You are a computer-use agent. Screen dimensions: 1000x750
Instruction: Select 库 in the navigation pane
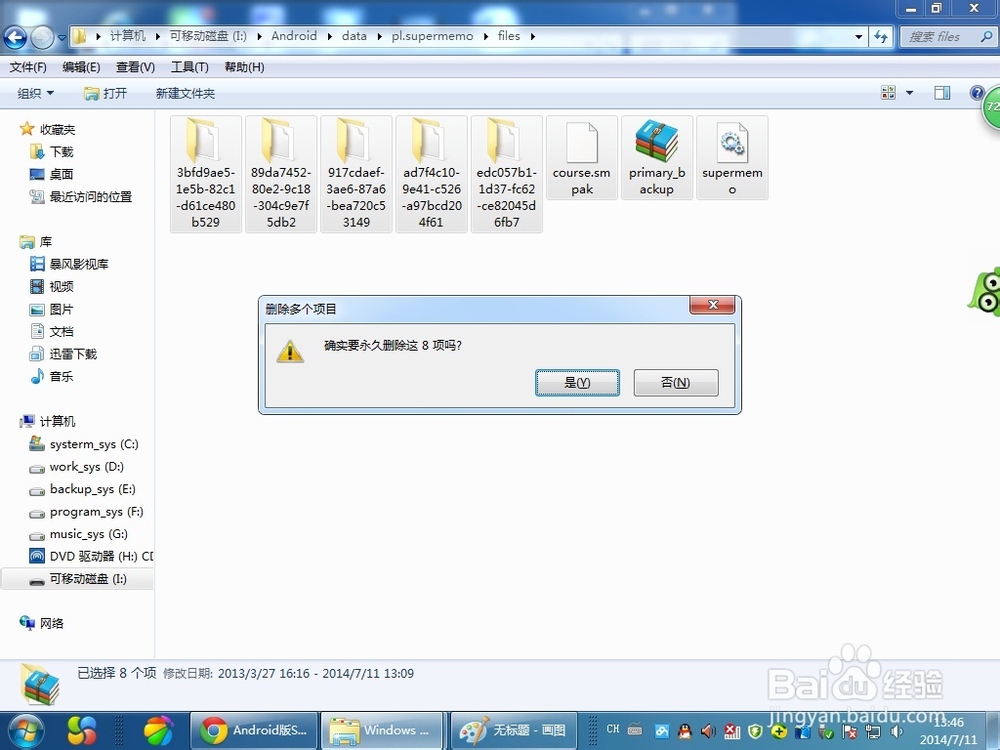coord(46,242)
